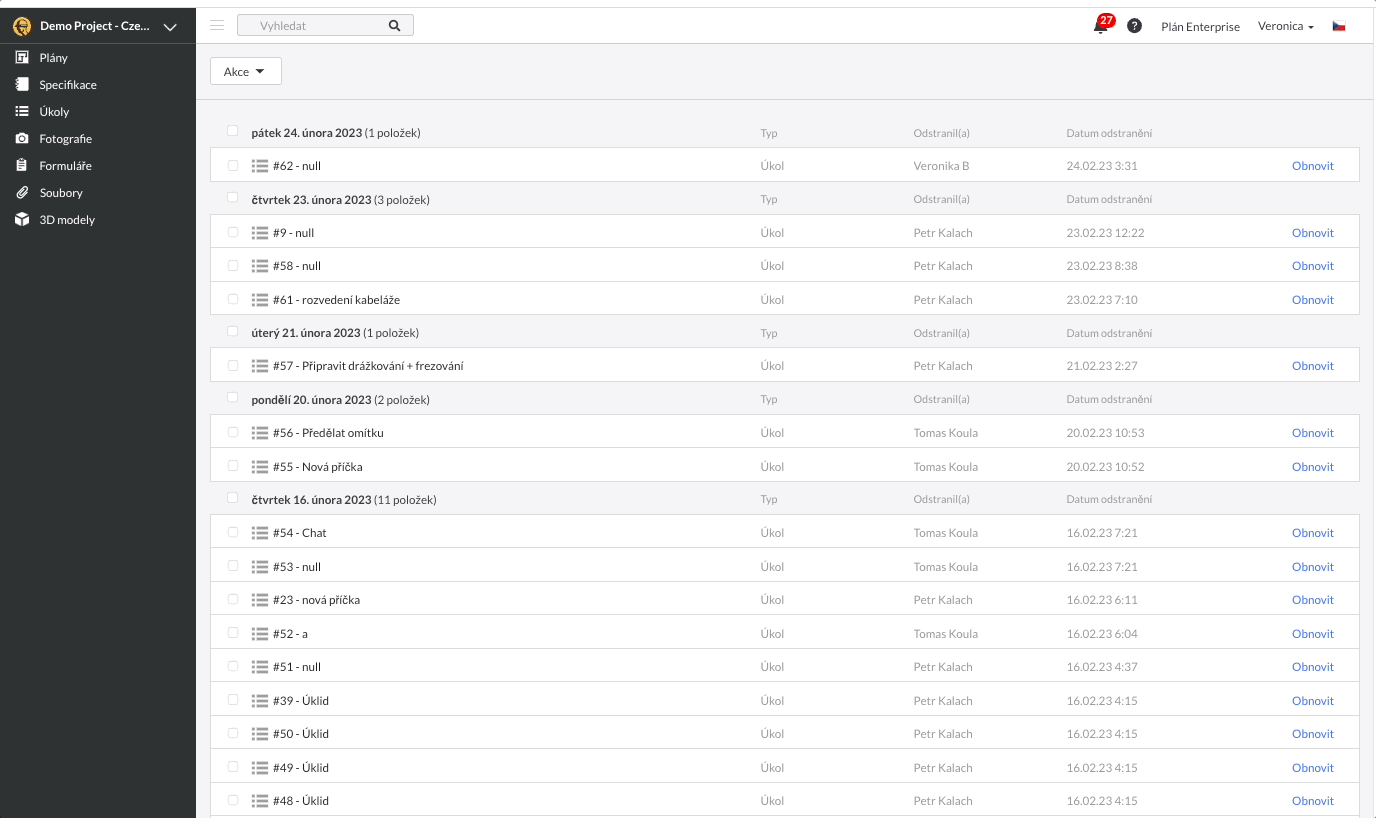This screenshot has height=818, width=1376.
Task: Click the search magnifying glass icon
Action: tap(394, 26)
